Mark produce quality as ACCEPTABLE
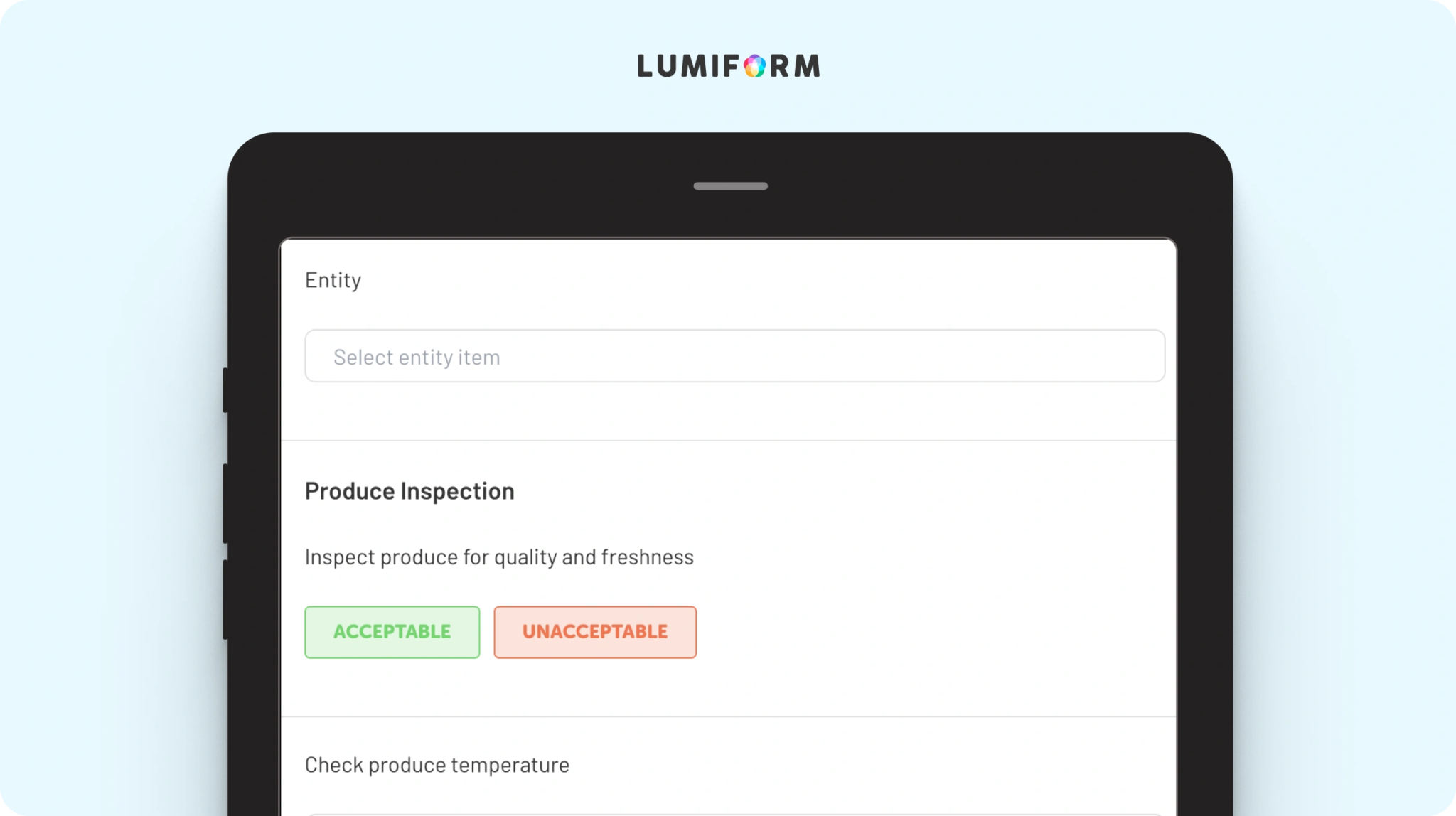Image resolution: width=1456 pixels, height=816 pixels. pyautogui.click(x=392, y=632)
